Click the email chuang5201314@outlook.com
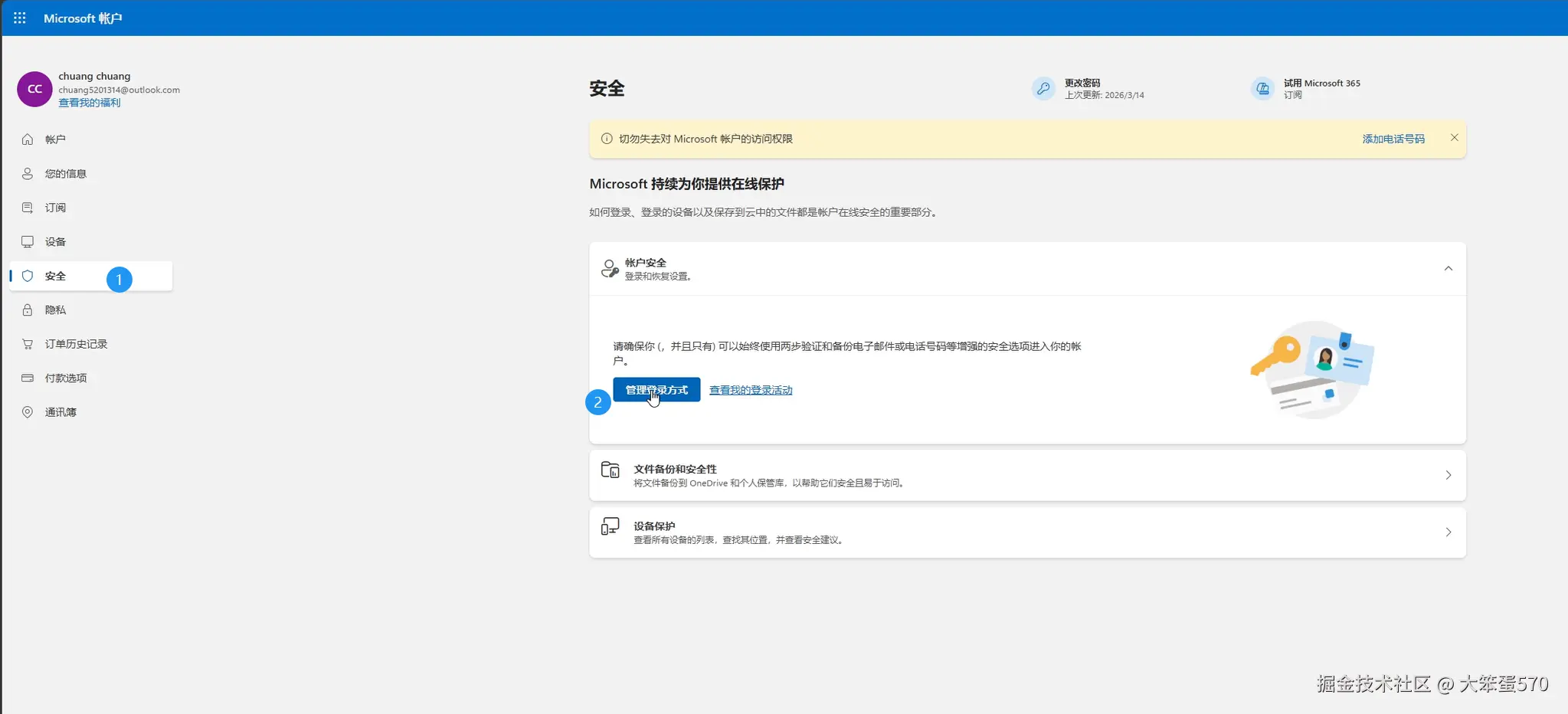The image size is (1568, 714). [x=119, y=90]
